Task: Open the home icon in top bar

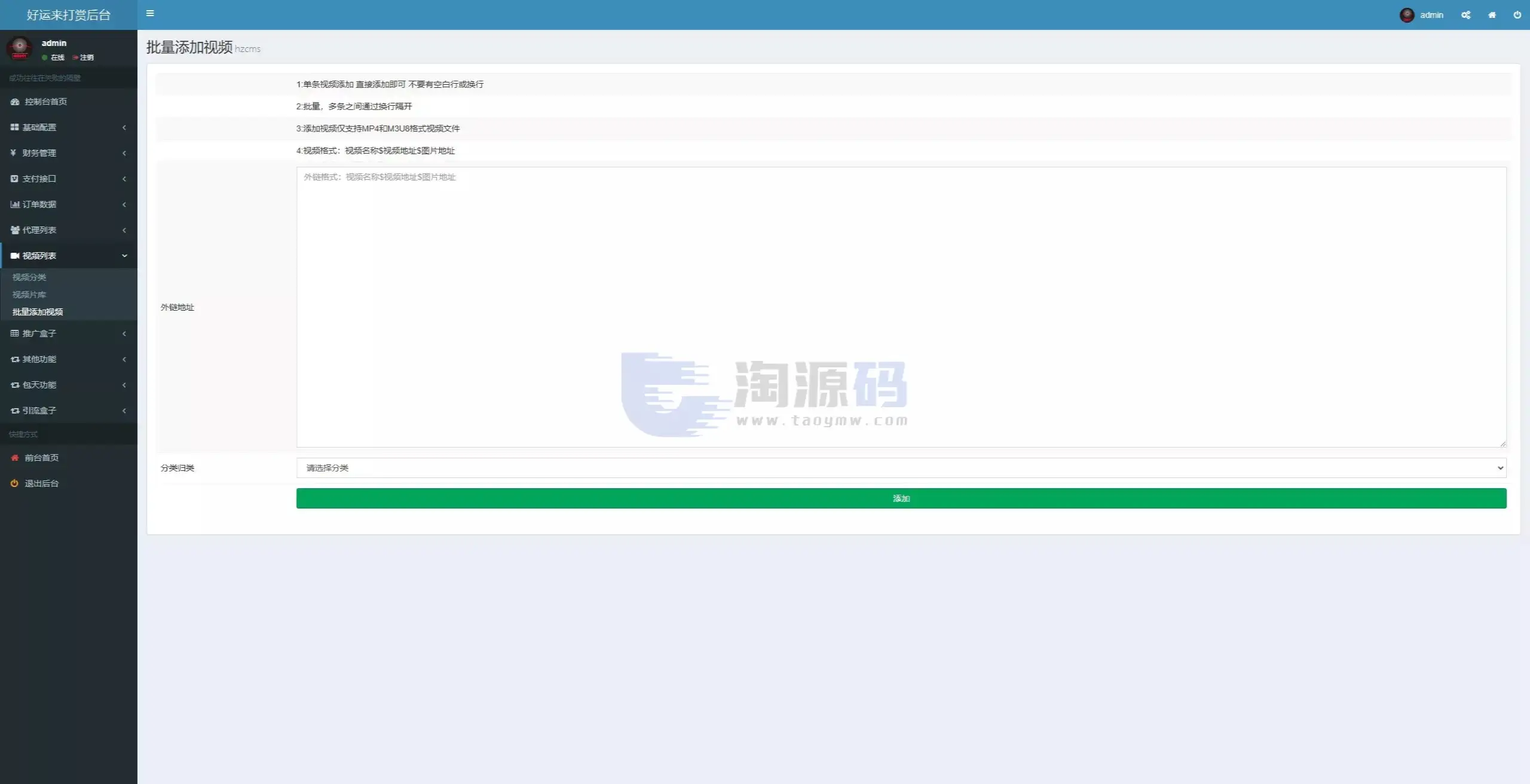Action: click(x=1492, y=15)
